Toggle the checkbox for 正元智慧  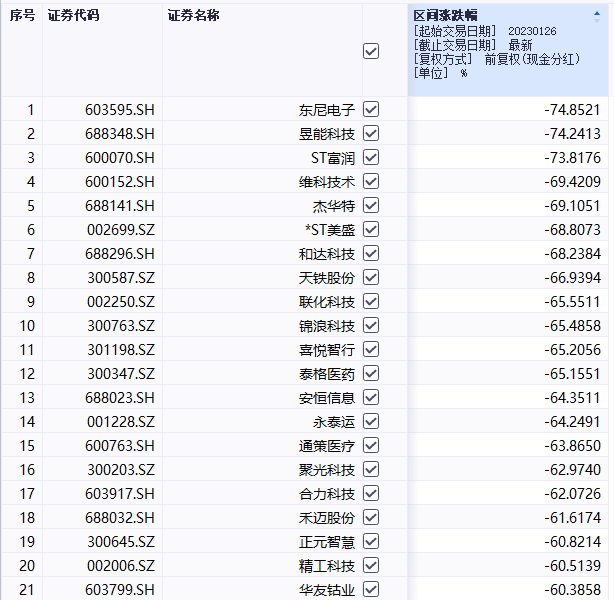coord(371,541)
